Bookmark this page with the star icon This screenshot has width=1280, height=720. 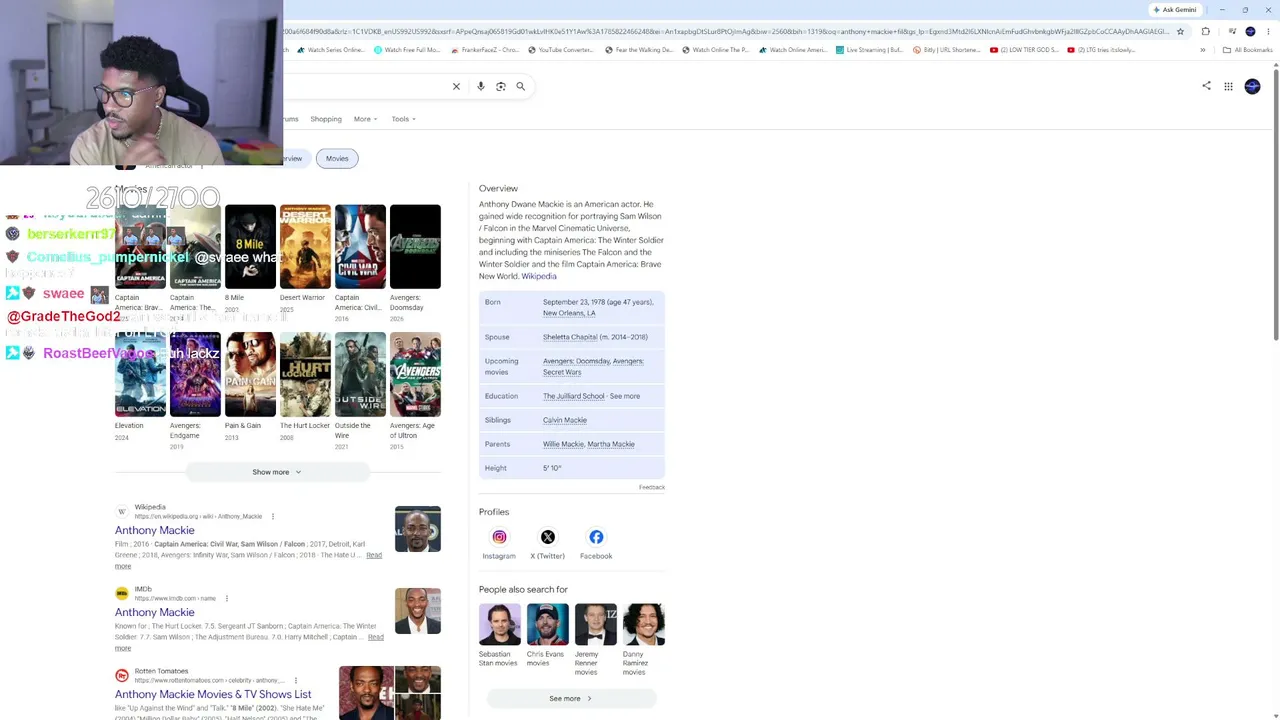point(1180,31)
